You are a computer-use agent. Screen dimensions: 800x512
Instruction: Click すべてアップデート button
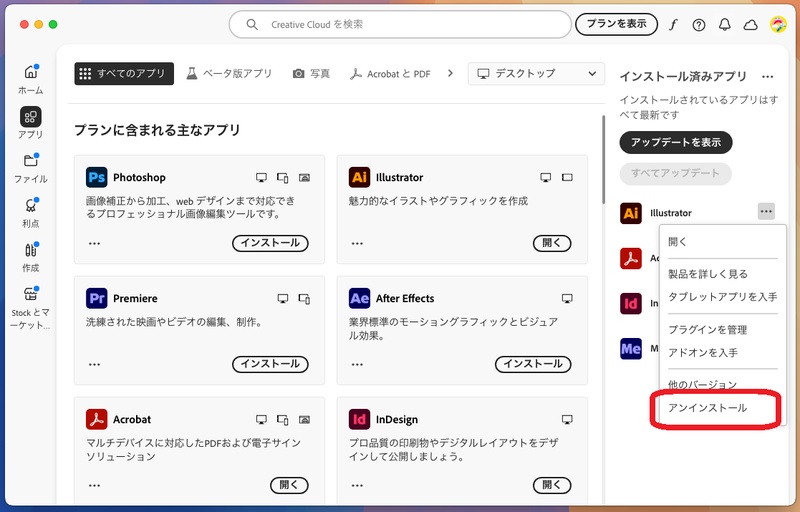click(x=676, y=173)
